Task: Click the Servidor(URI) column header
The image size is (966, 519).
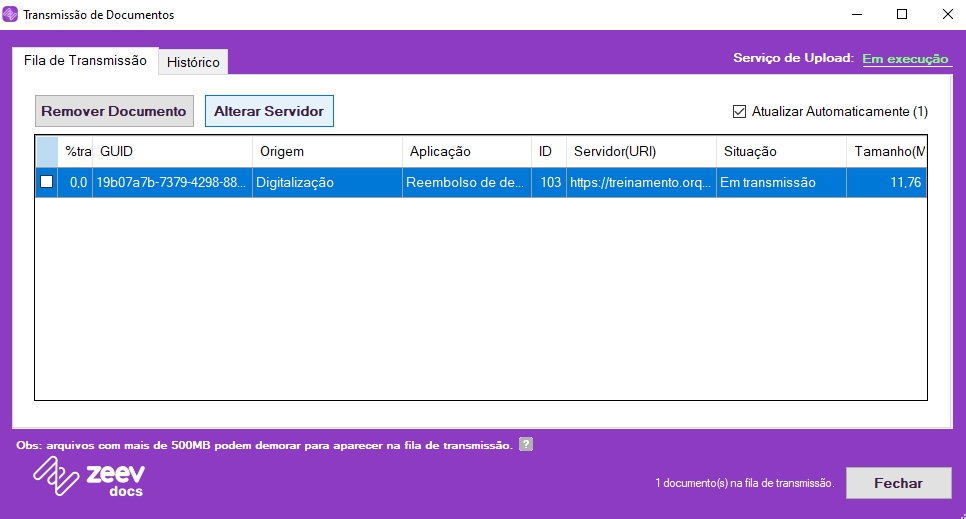Action: pos(640,151)
